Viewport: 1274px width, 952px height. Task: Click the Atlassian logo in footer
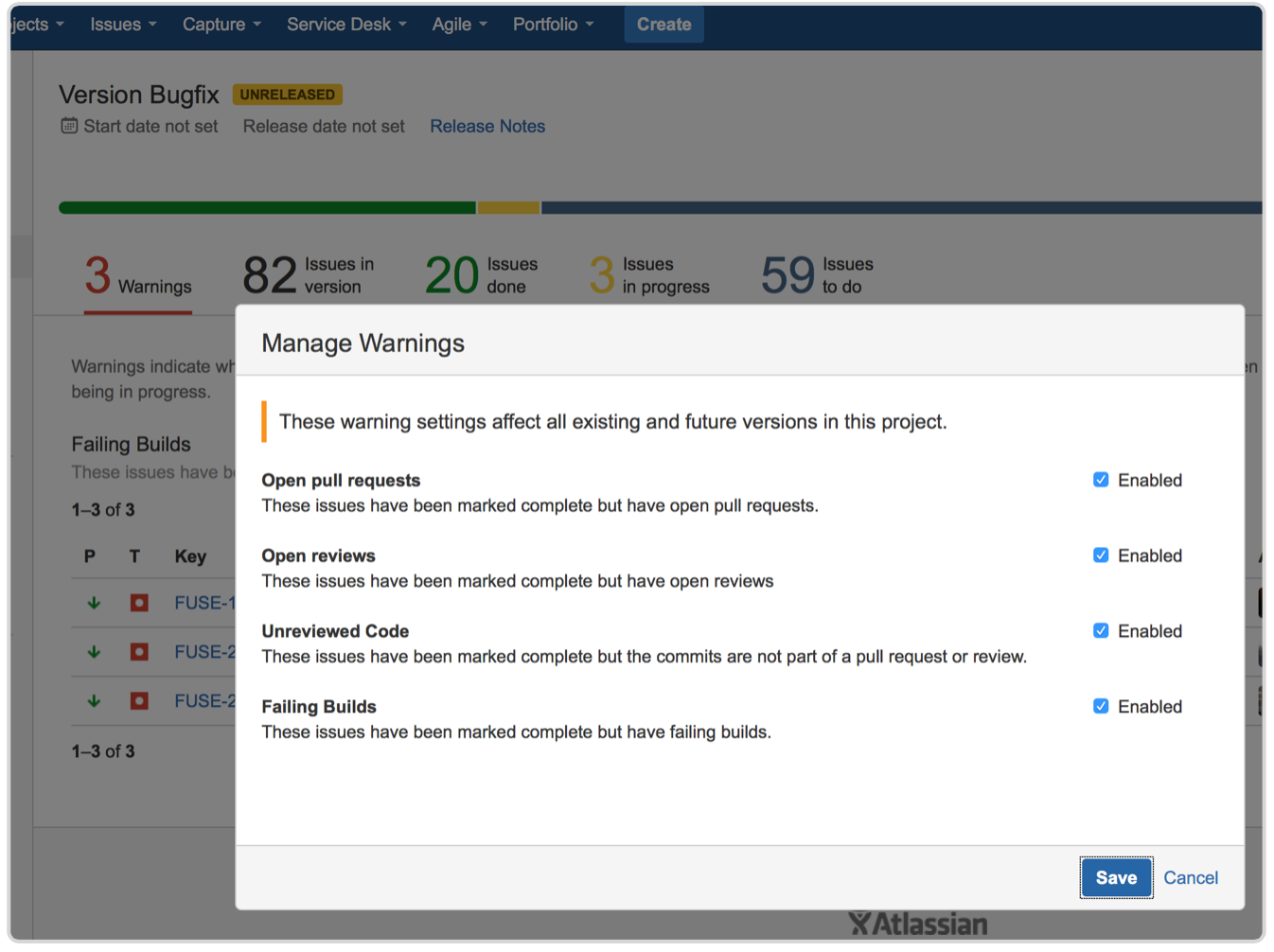click(x=917, y=924)
